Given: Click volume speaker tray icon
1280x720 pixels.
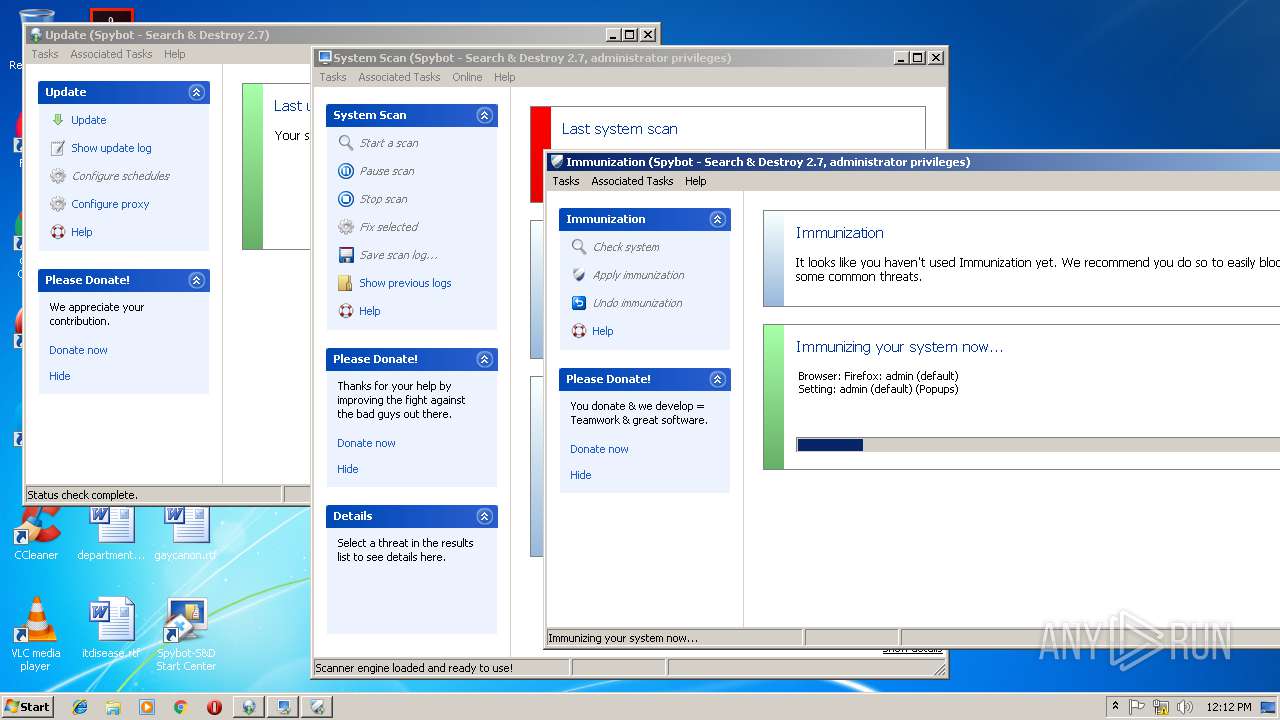Looking at the screenshot, I should coord(1184,707).
